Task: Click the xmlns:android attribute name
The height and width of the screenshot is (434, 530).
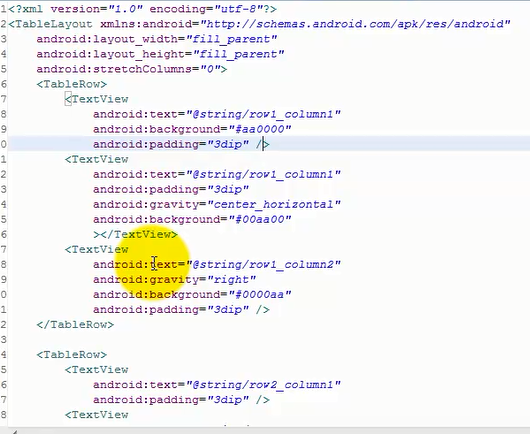Action: (146, 24)
